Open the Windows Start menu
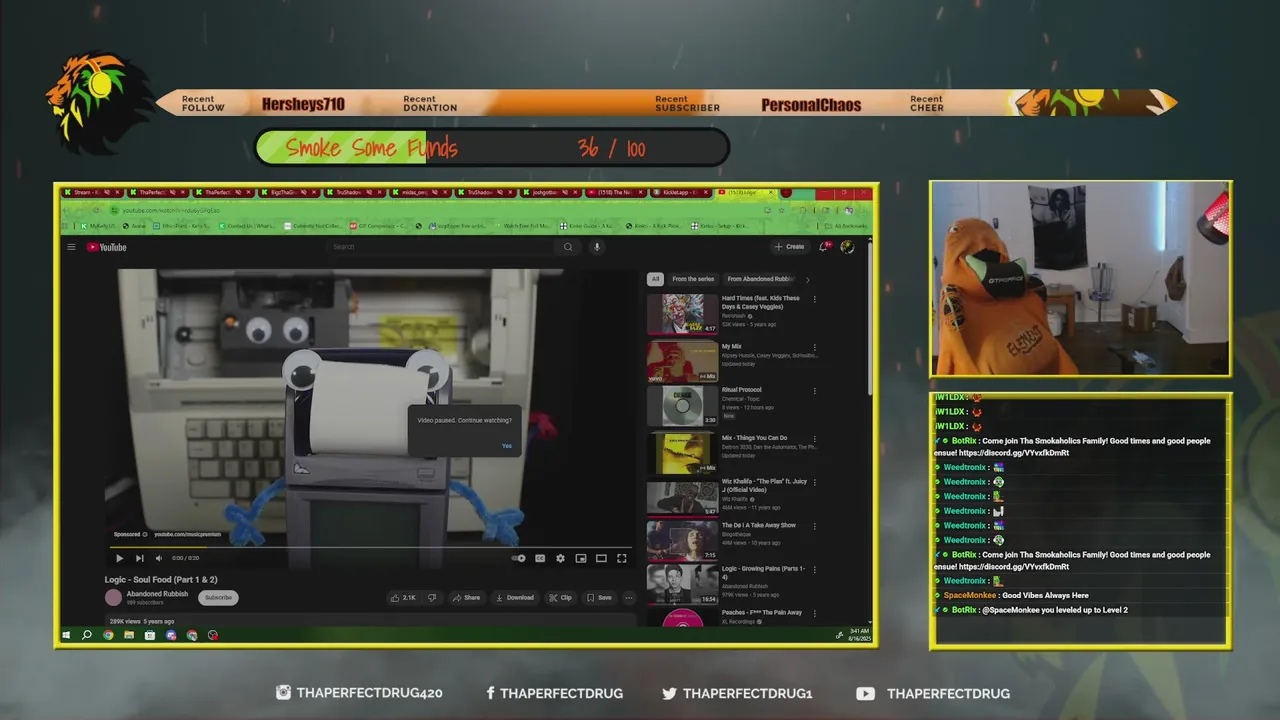 pyautogui.click(x=67, y=635)
